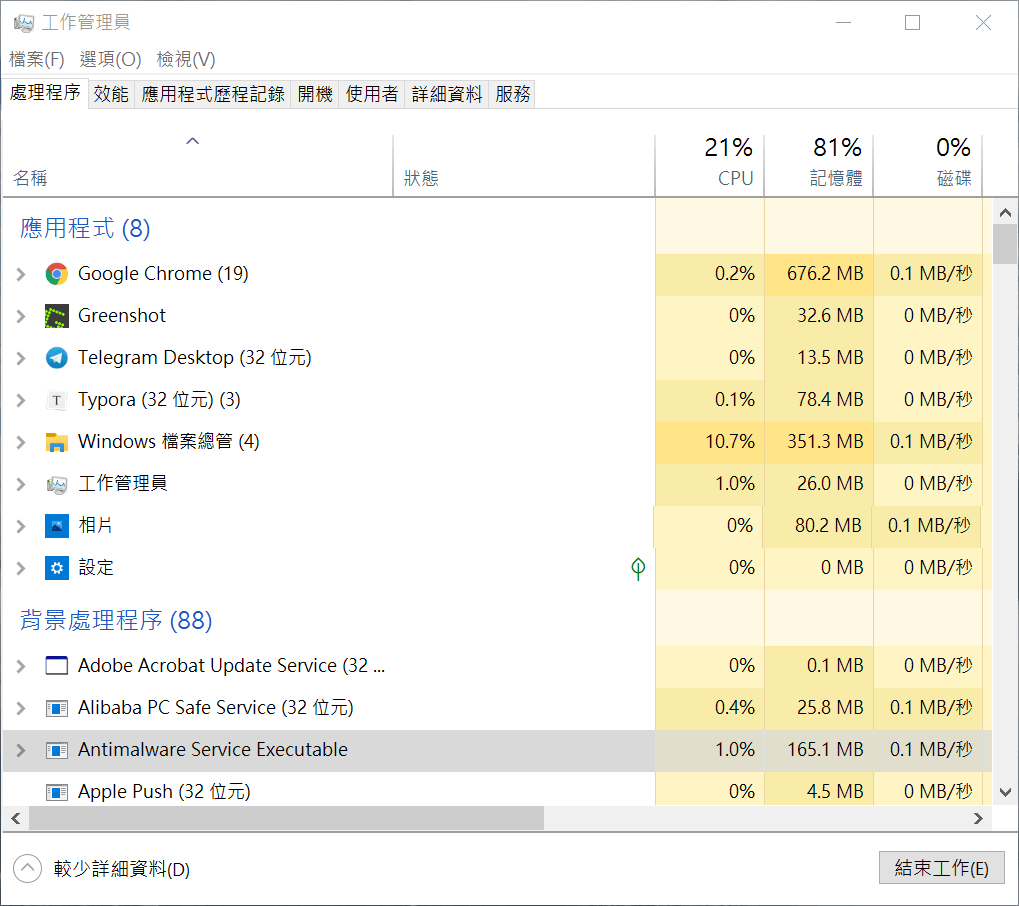
Task: Switch to the 開機 tab
Action: (315, 94)
